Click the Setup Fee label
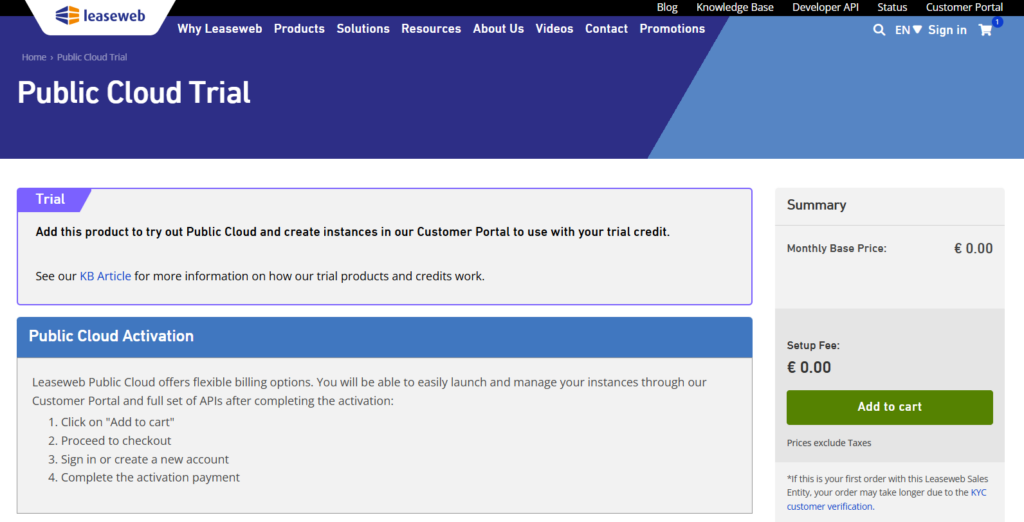 click(x=813, y=345)
